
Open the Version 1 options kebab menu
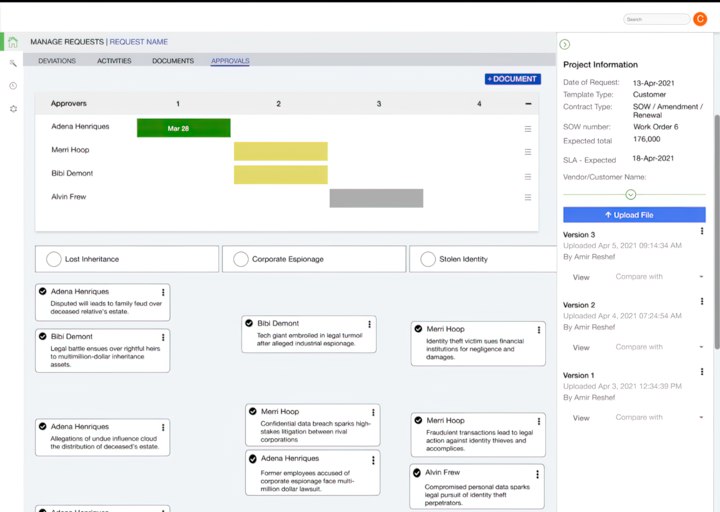pos(702,372)
